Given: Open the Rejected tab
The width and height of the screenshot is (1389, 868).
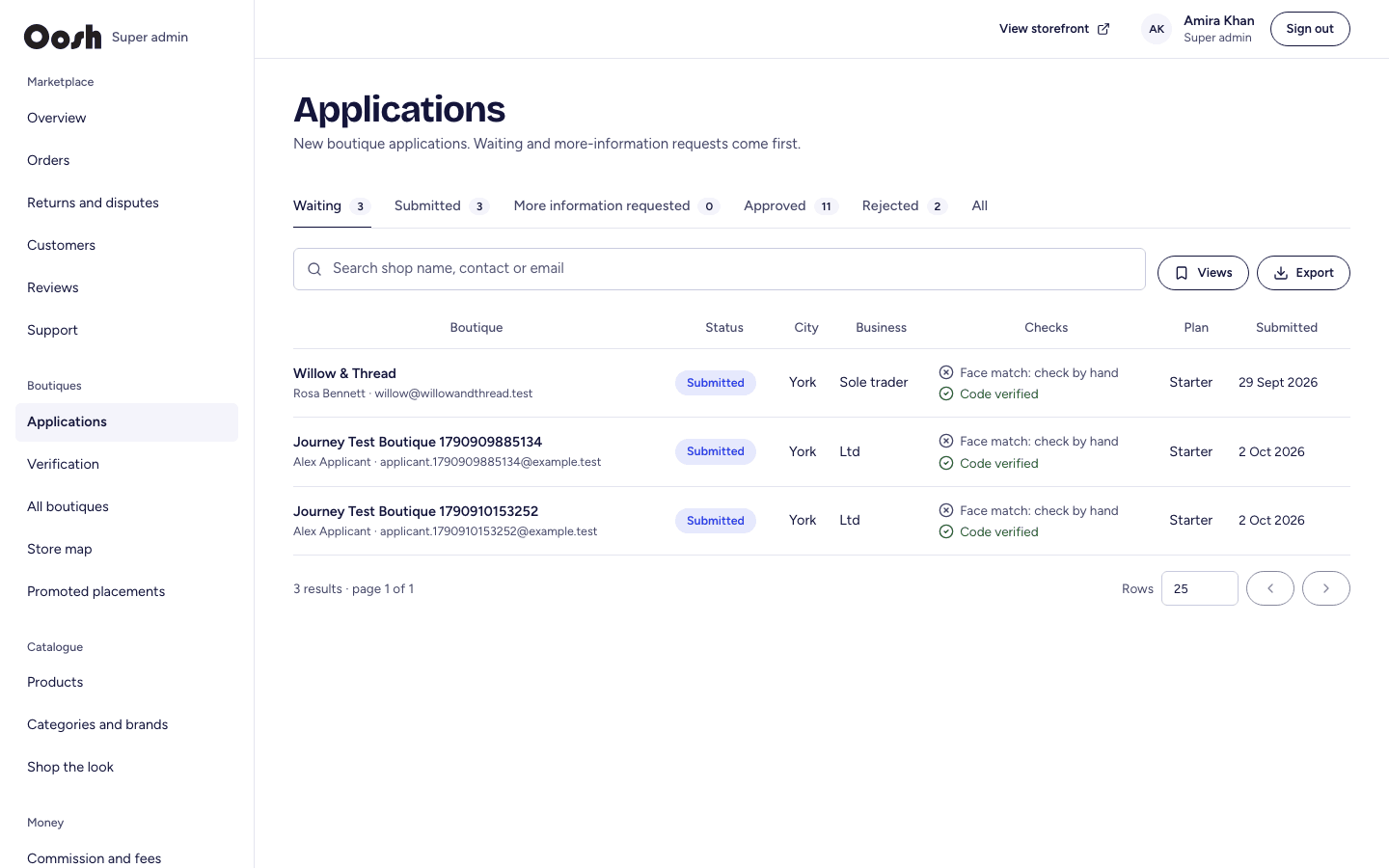Looking at the screenshot, I should (x=905, y=205).
